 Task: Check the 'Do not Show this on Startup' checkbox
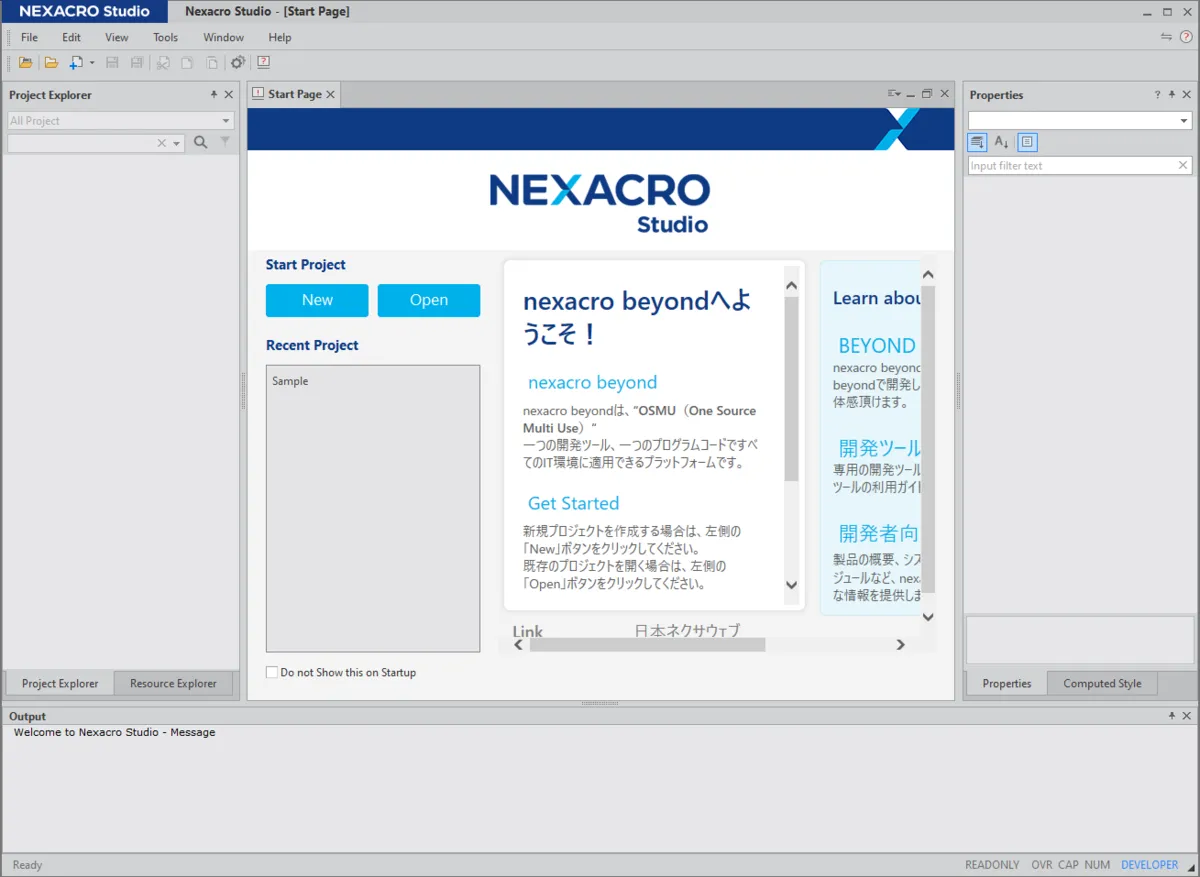(x=271, y=672)
